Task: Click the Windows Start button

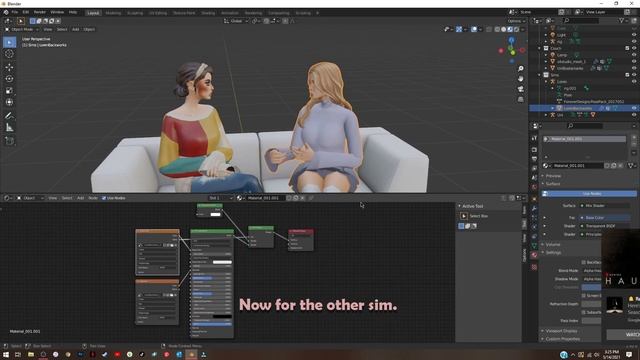Action: tap(6, 354)
